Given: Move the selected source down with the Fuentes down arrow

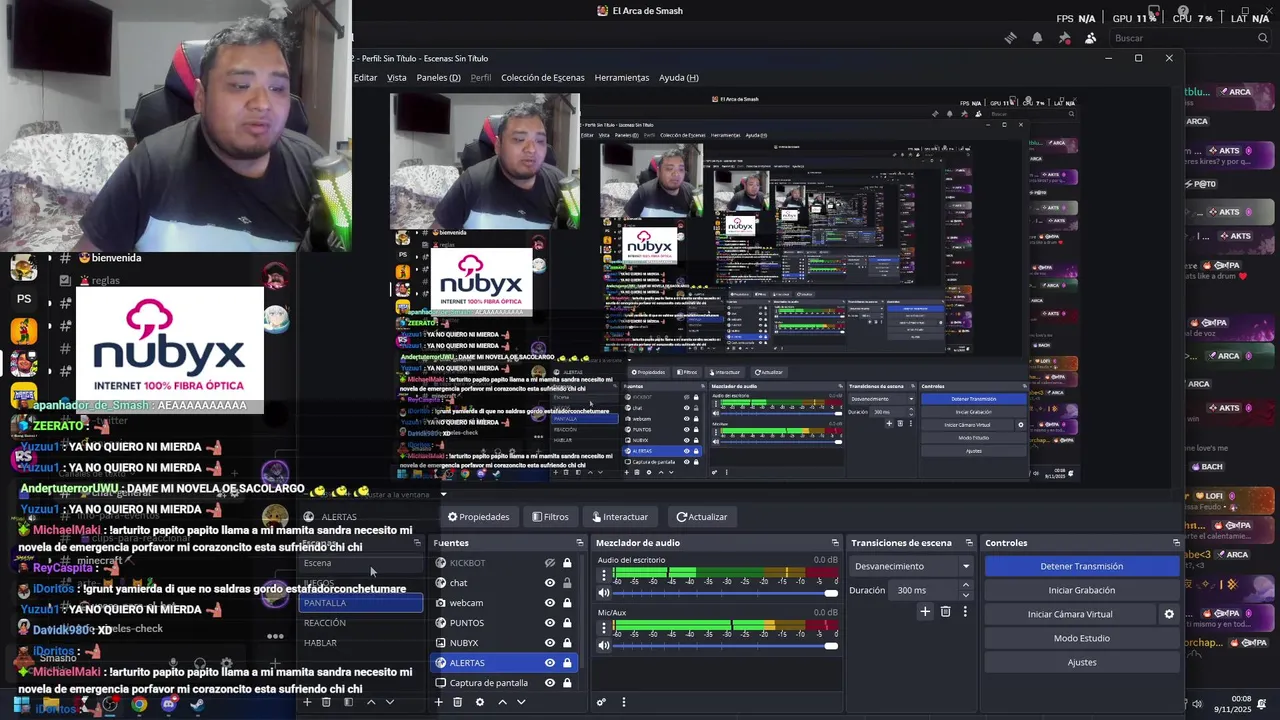Looking at the screenshot, I should coord(521,702).
